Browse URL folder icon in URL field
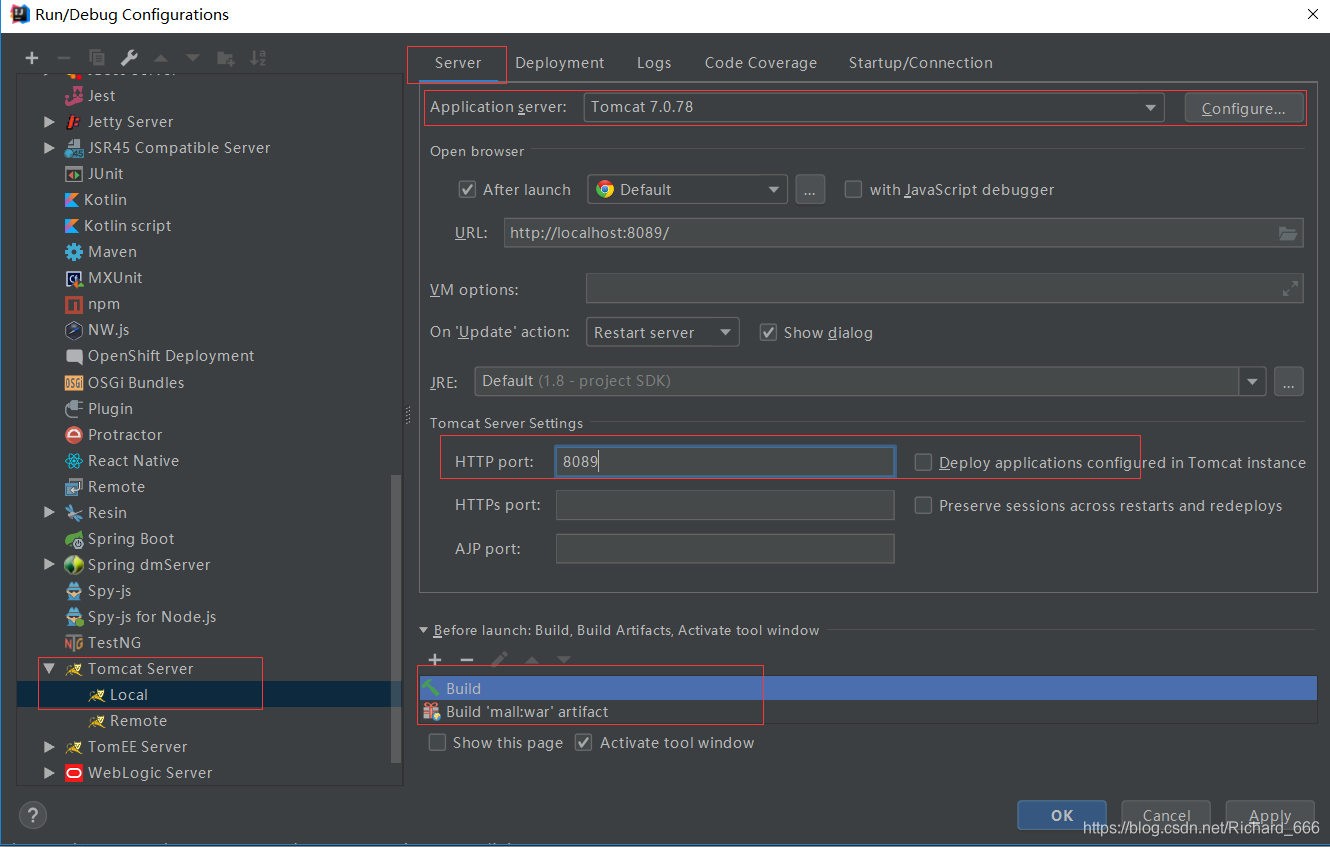The image size is (1330, 847). click(x=1289, y=233)
